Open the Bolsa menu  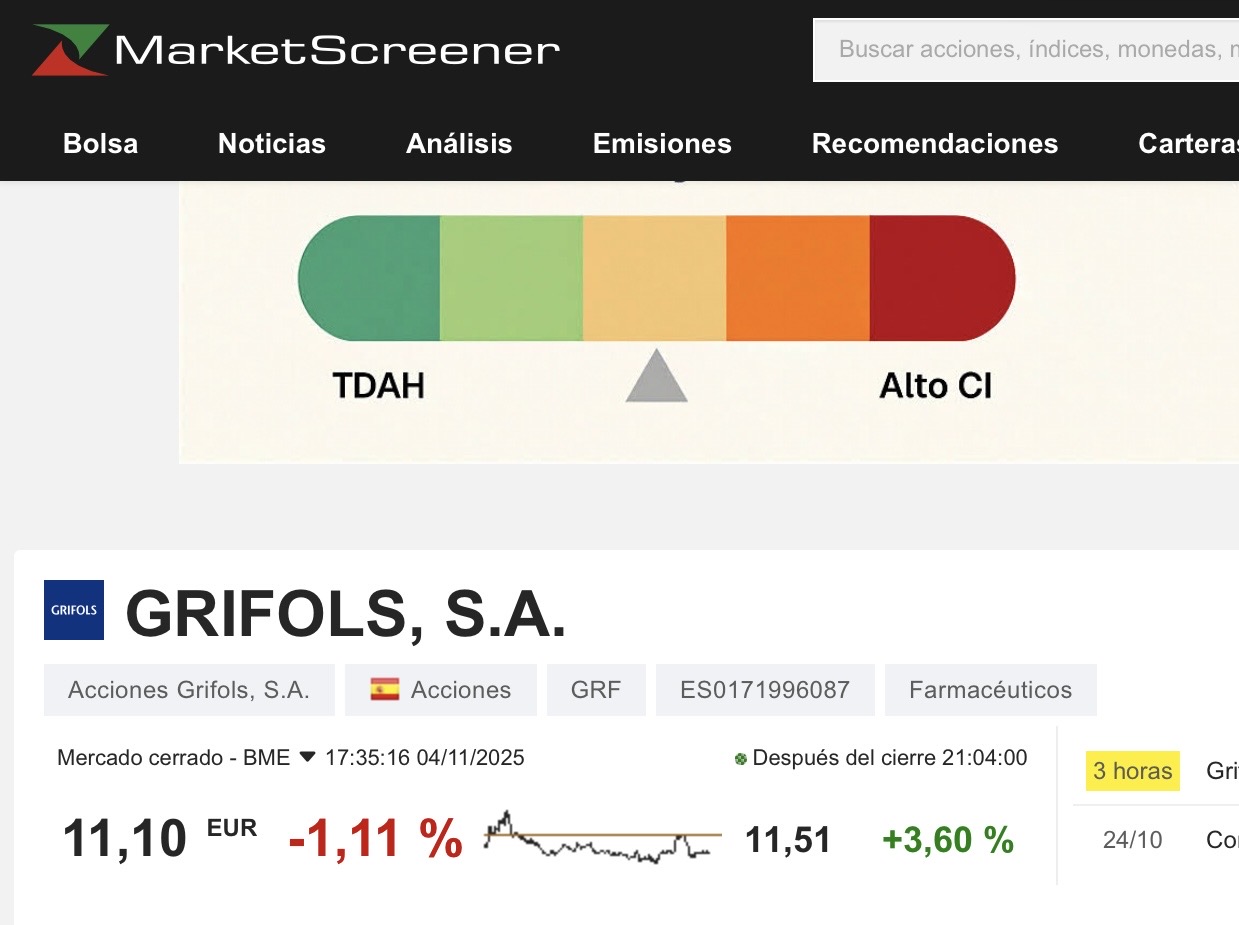(x=99, y=143)
